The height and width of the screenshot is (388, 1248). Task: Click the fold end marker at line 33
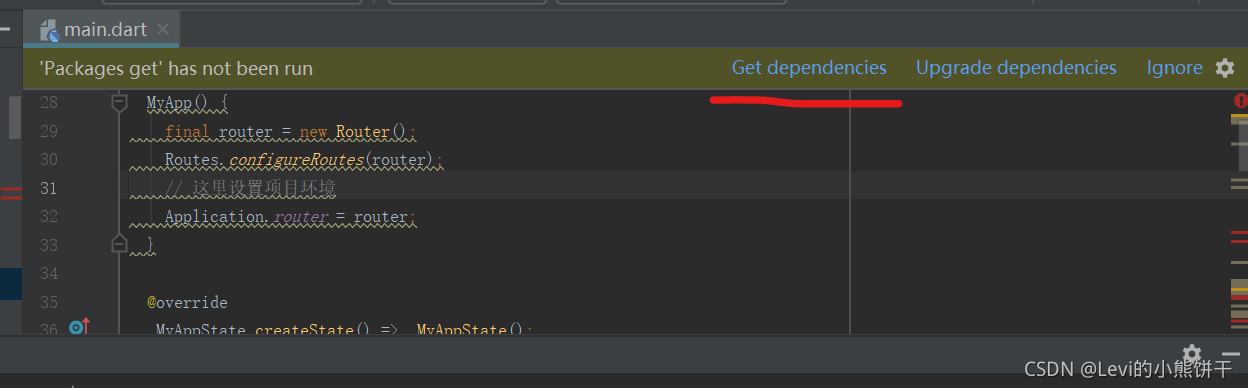(119, 243)
